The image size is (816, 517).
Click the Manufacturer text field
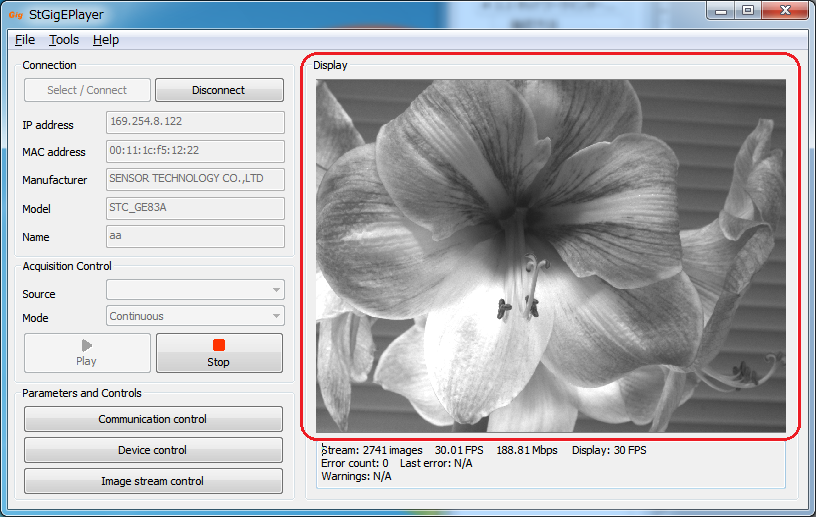(x=195, y=179)
